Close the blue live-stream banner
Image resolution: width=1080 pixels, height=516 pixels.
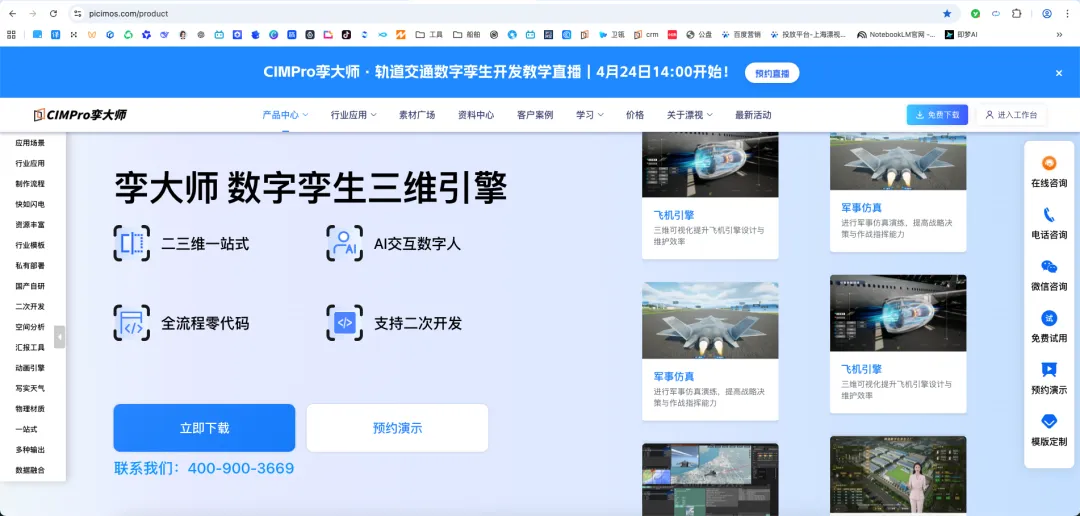(x=1059, y=73)
